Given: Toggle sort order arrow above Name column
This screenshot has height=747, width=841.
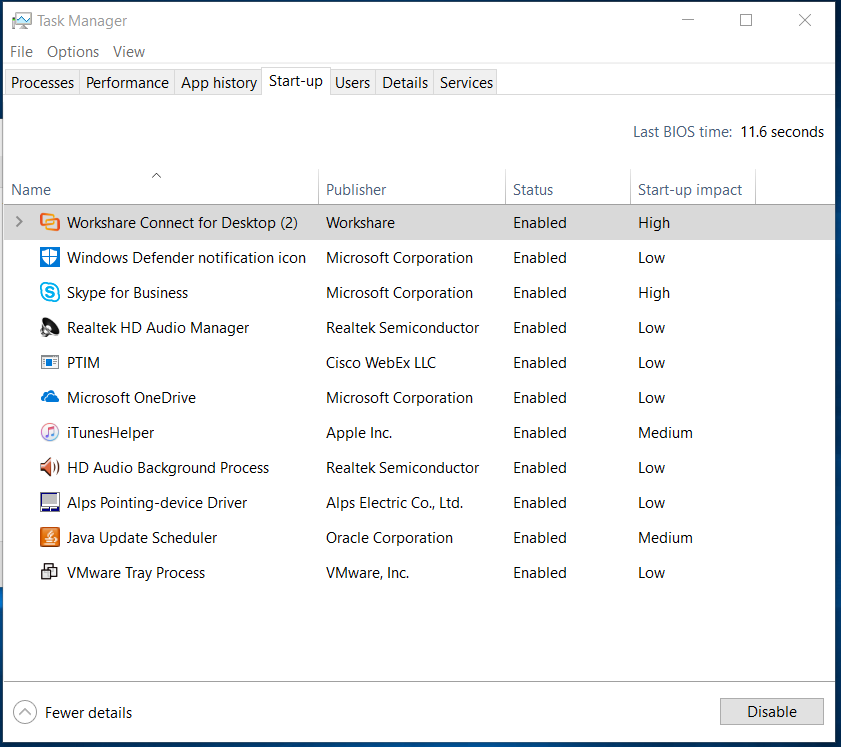Looking at the screenshot, I should tap(157, 176).
